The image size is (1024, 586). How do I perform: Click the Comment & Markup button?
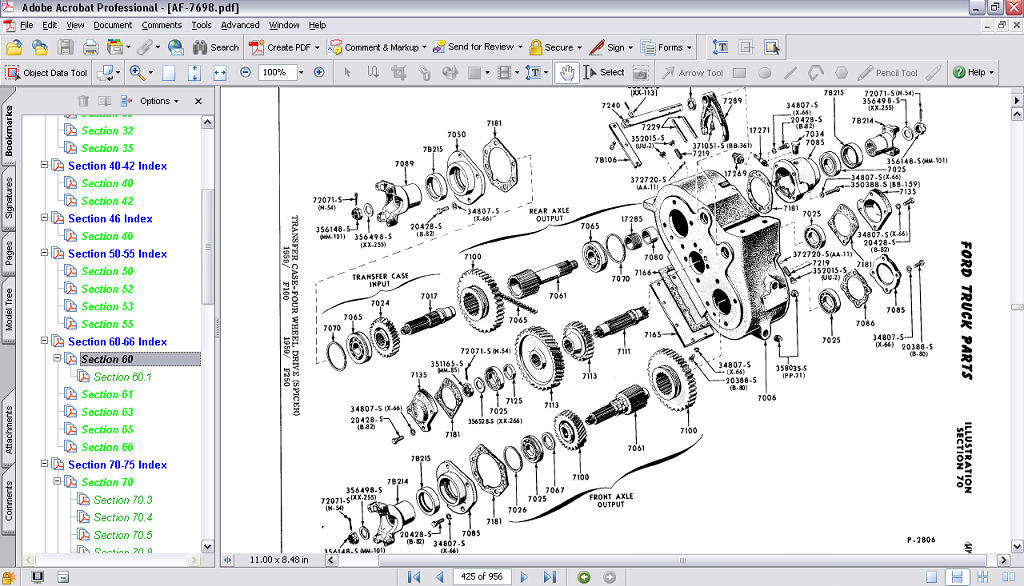pyautogui.click(x=380, y=47)
